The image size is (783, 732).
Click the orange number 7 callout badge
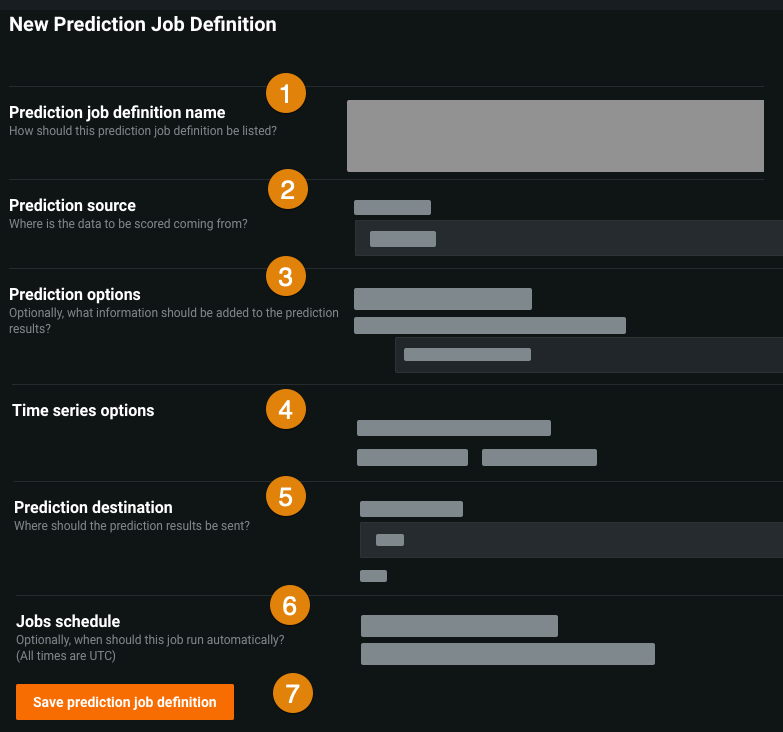[293, 693]
